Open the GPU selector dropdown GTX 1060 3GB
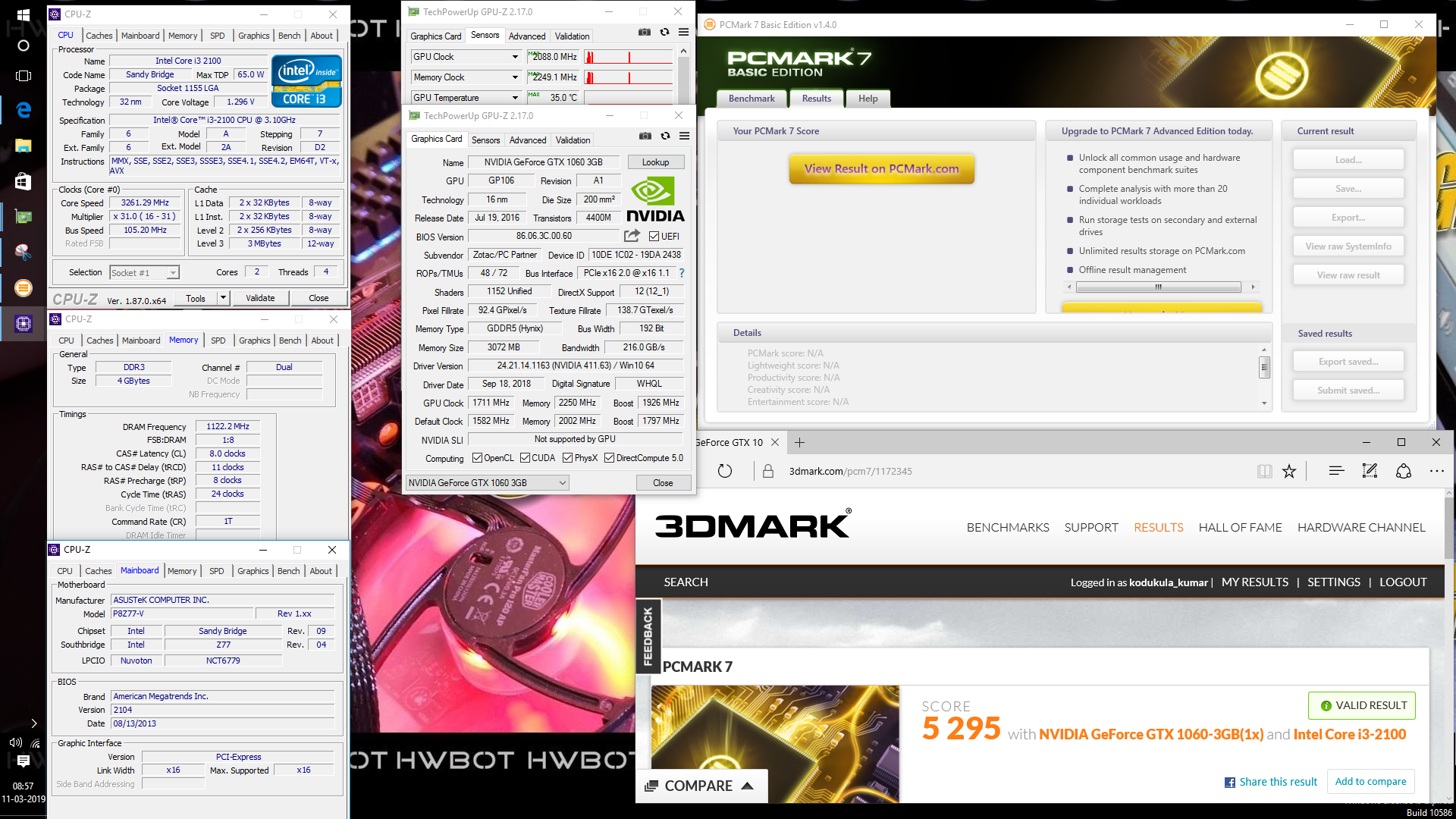1456x819 pixels. [488, 483]
